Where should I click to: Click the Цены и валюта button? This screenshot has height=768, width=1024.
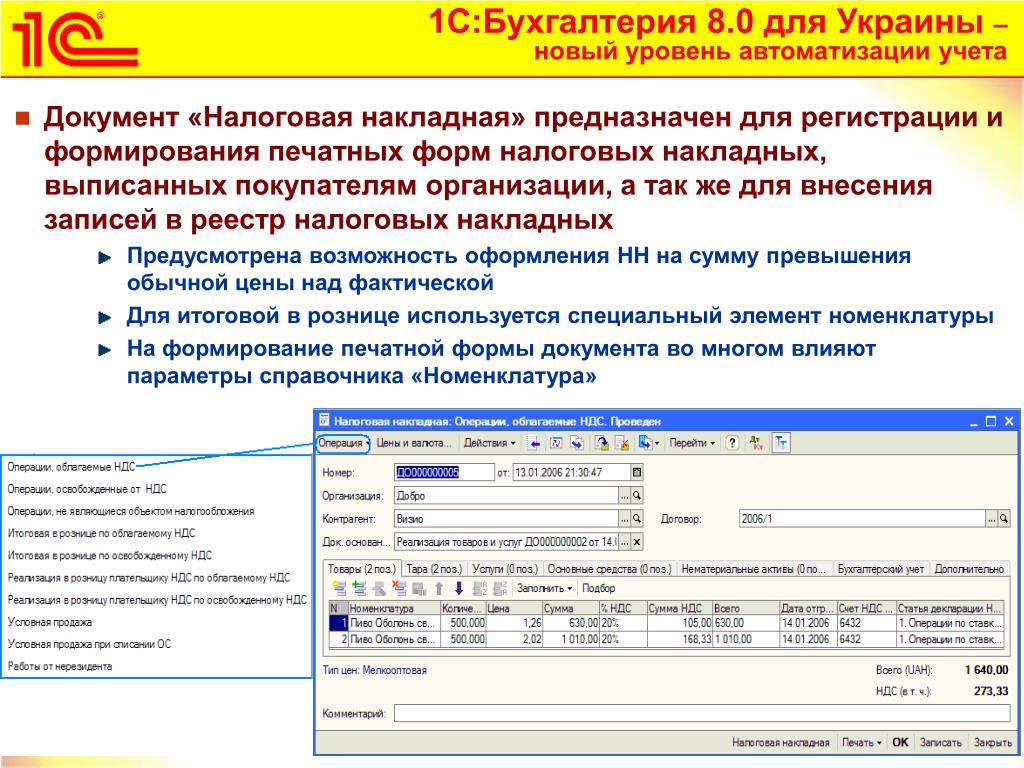[413, 443]
